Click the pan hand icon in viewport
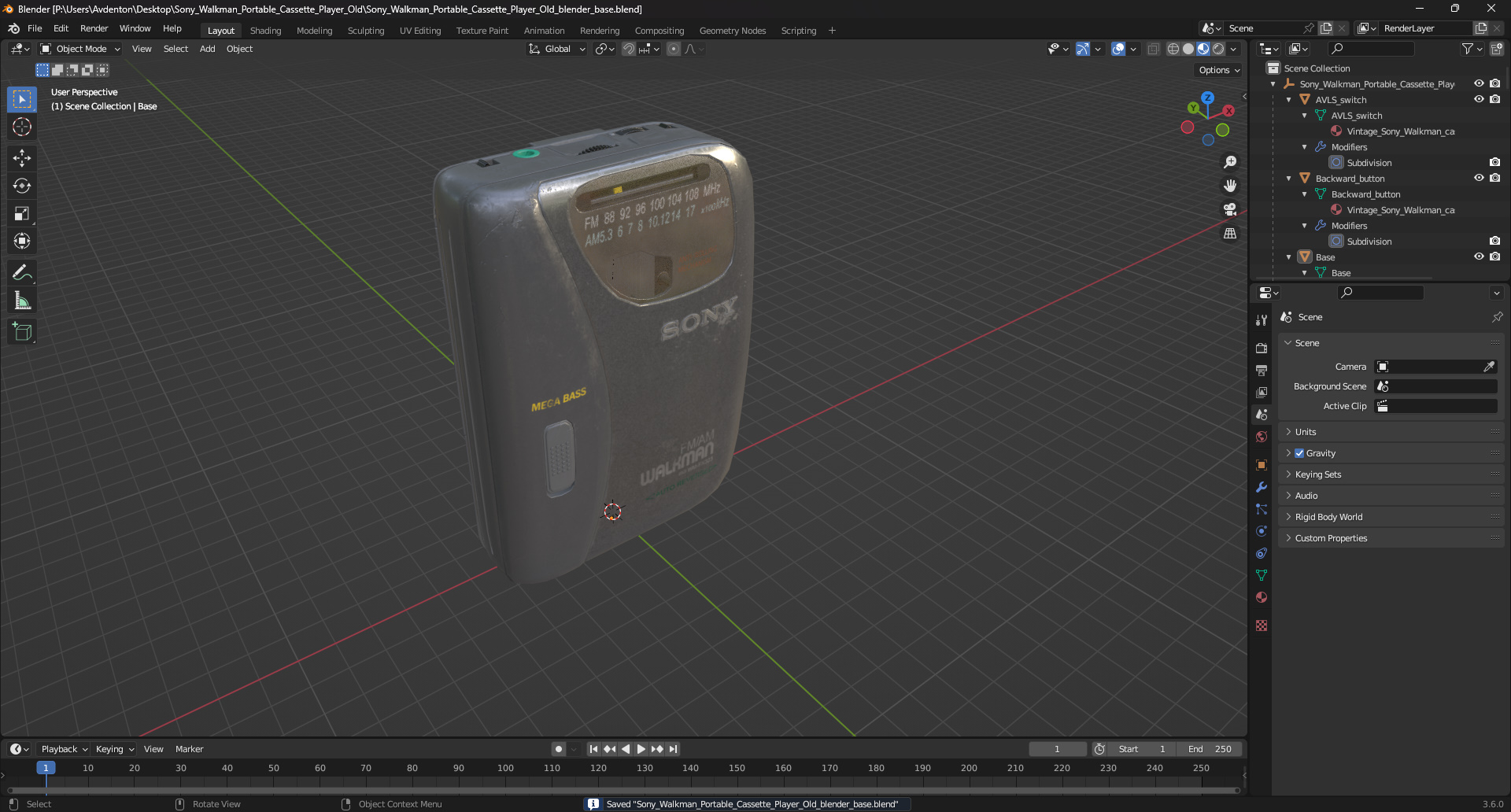1511x812 pixels. click(1230, 186)
